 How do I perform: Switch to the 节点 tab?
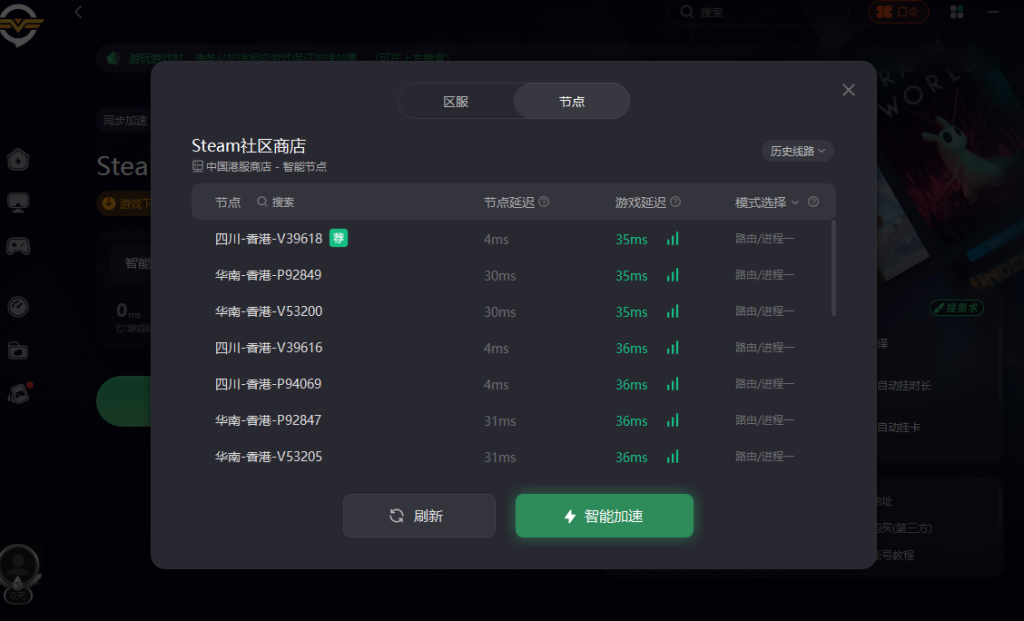(x=571, y=101)
